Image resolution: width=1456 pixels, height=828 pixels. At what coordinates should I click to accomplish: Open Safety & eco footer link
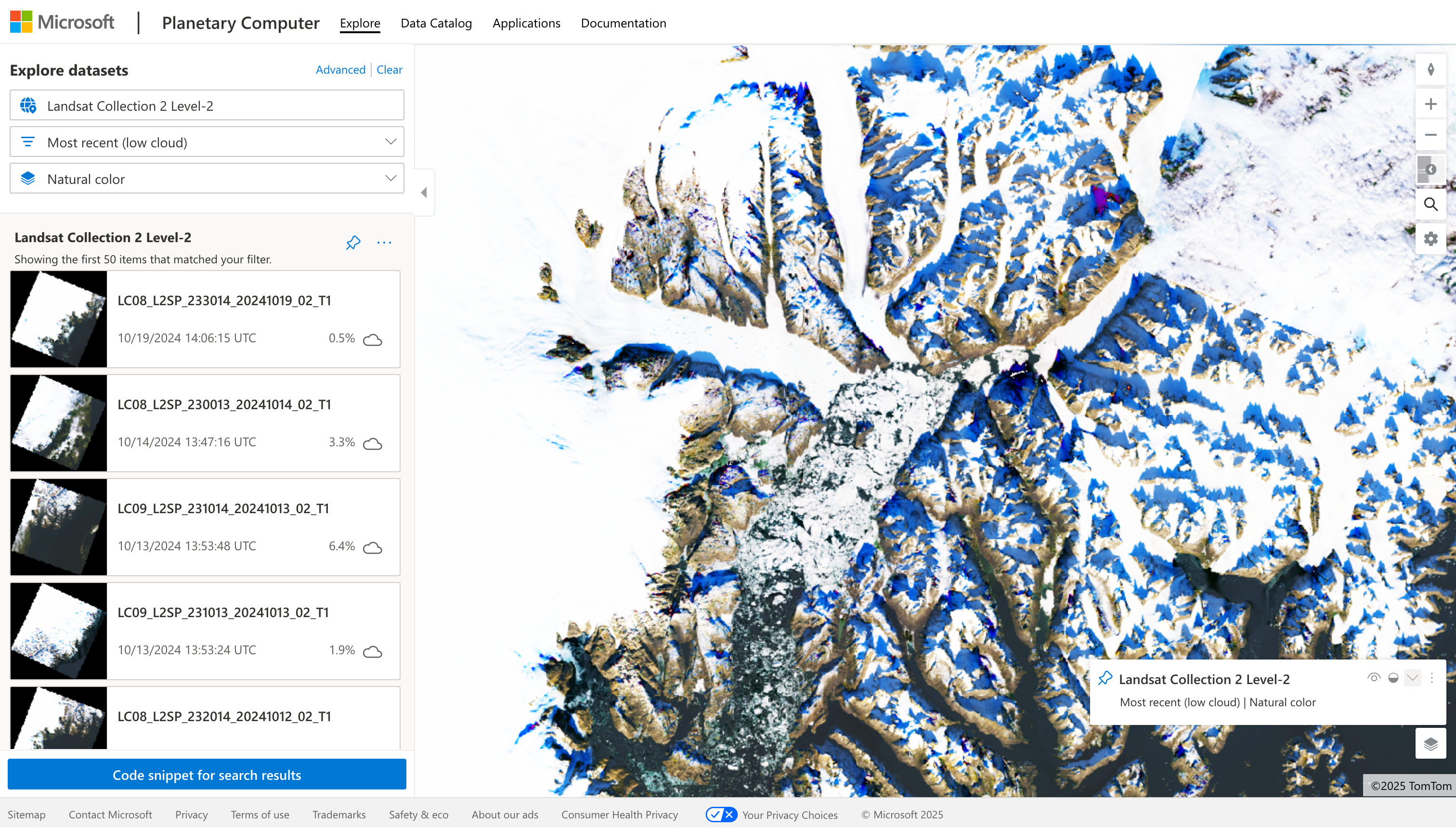pos(418,815)
